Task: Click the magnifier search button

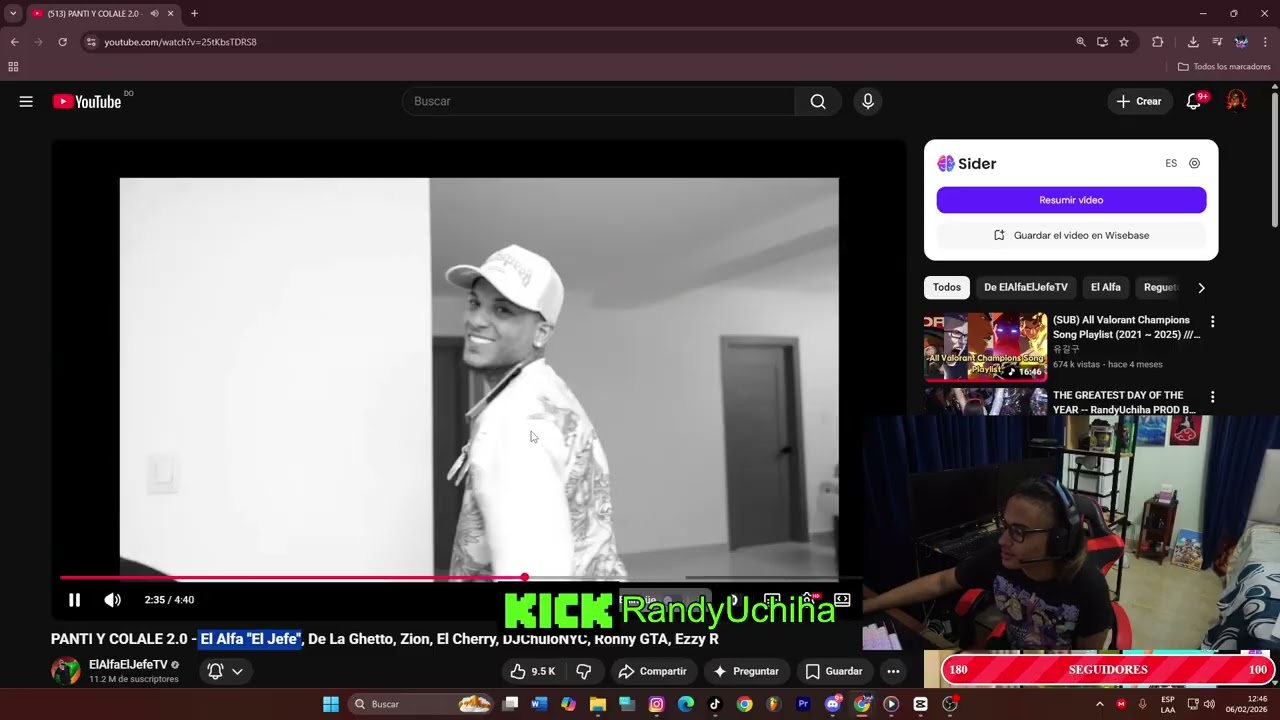Action: [x=818, y=101]
